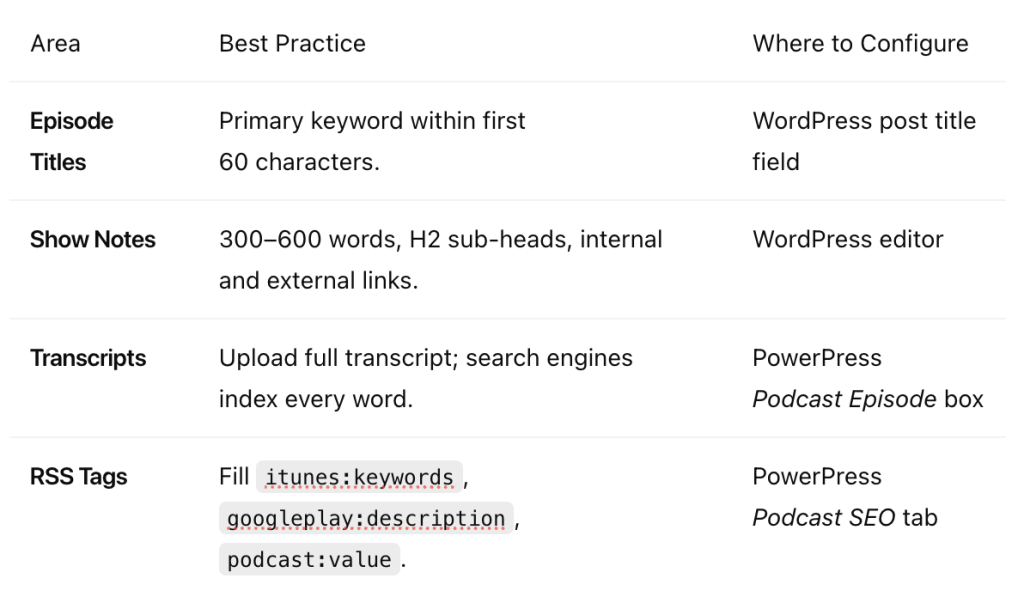Select the Show Notes row label

tap(93, 240)
